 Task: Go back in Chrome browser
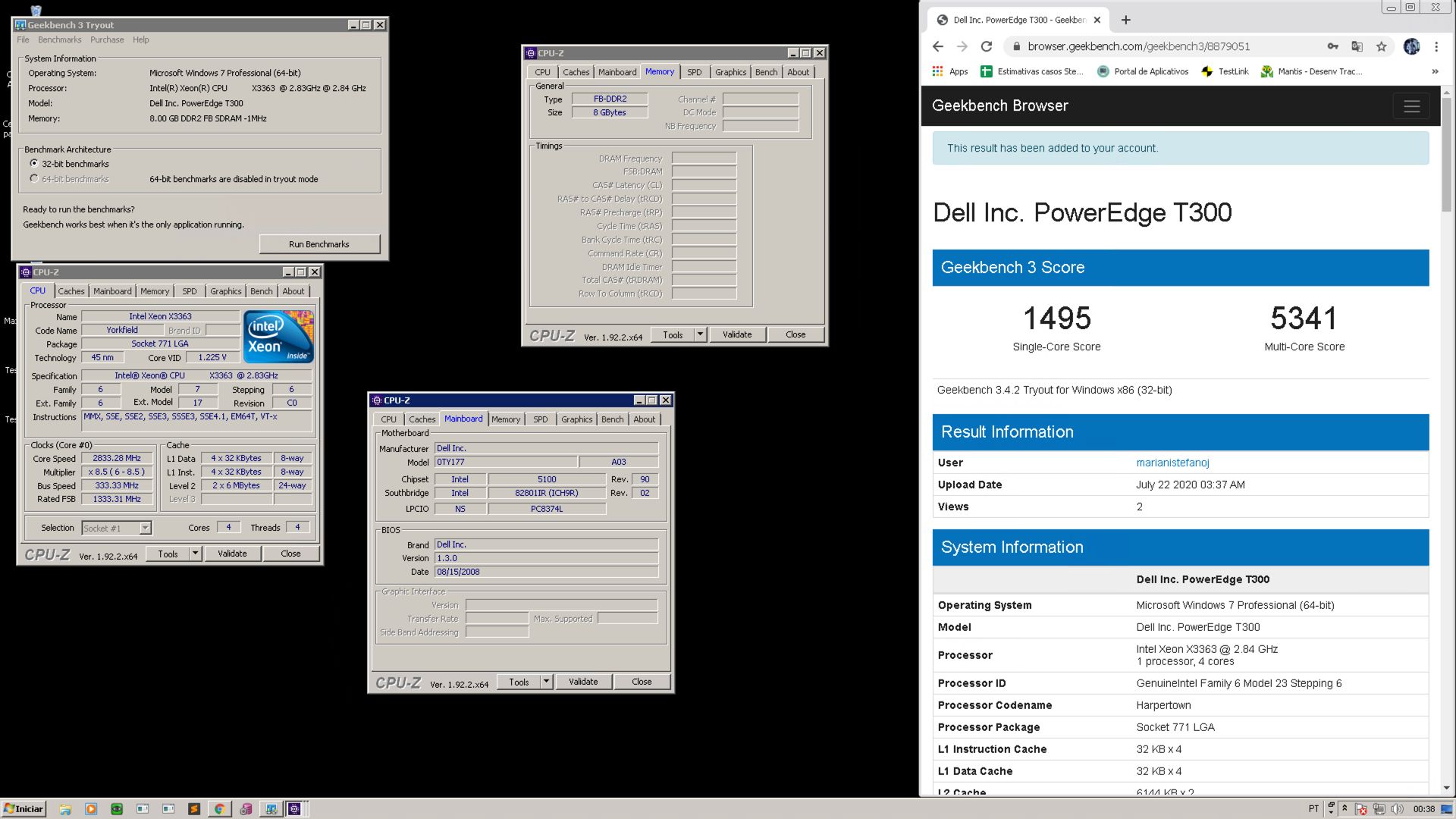(x=938, y=46)
